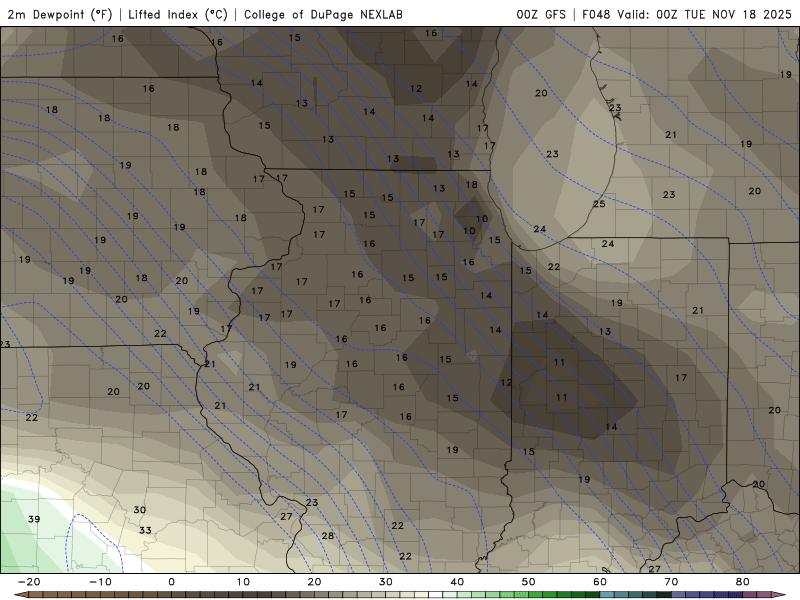
Task: Select the "50" label on the color scale
Action: pyautogui.click(x=529, y=582)
